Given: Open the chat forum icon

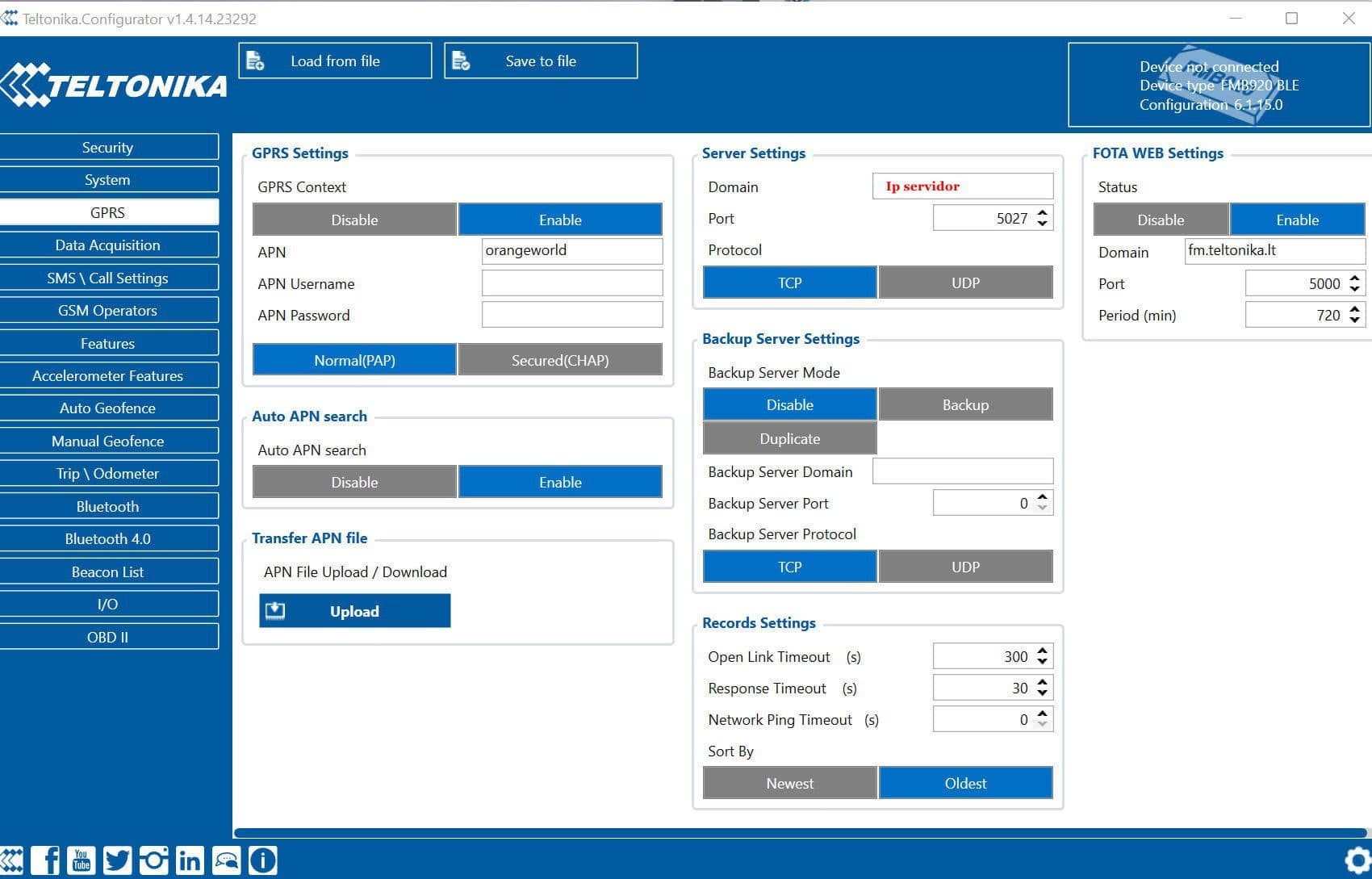Looking at the screenshot, I should click(x=226, y=860).
